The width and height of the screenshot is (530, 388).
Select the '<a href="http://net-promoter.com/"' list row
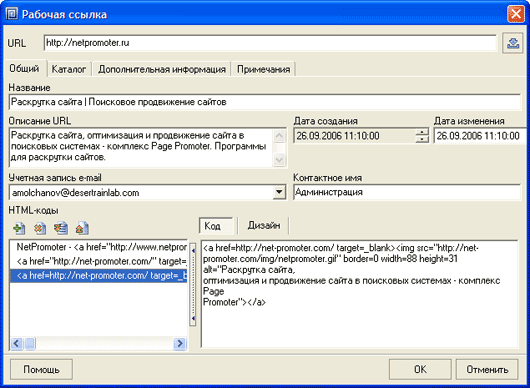(x=99, y=261)
